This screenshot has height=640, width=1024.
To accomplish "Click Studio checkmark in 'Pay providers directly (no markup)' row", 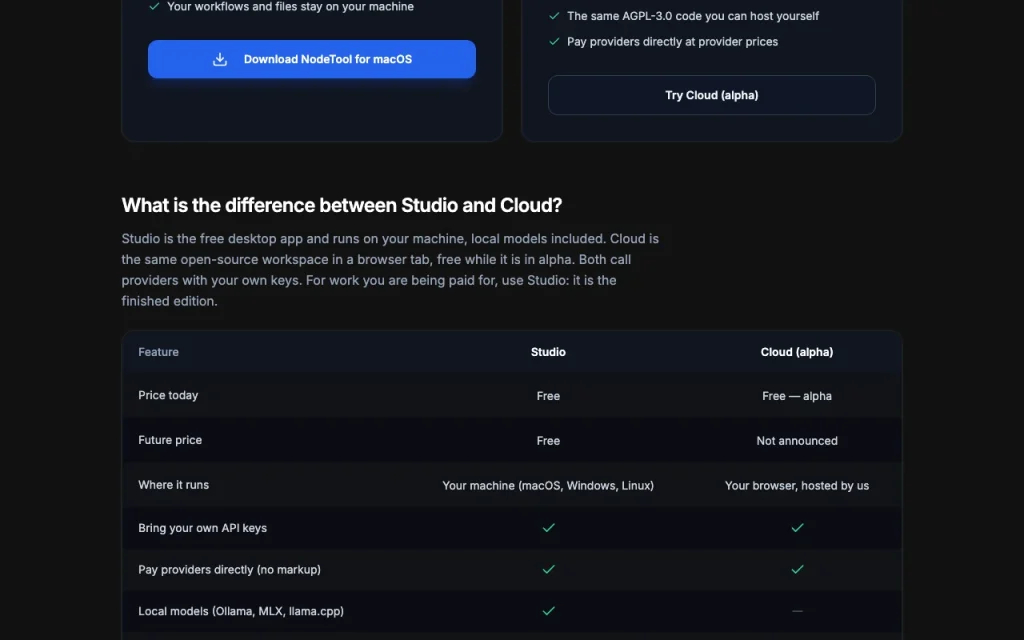I will click(548, 569).
